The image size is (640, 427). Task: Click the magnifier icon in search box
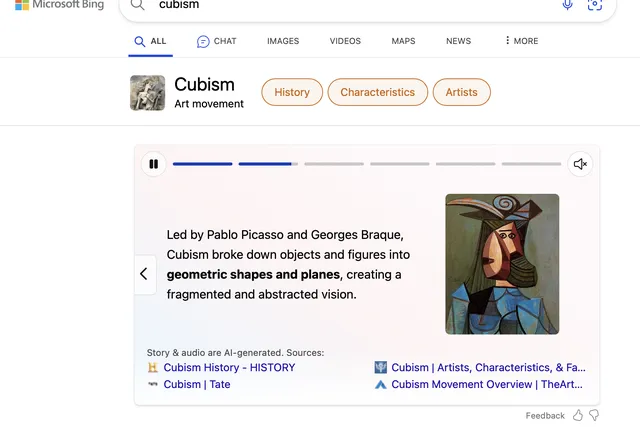click(x=138, y=5)
